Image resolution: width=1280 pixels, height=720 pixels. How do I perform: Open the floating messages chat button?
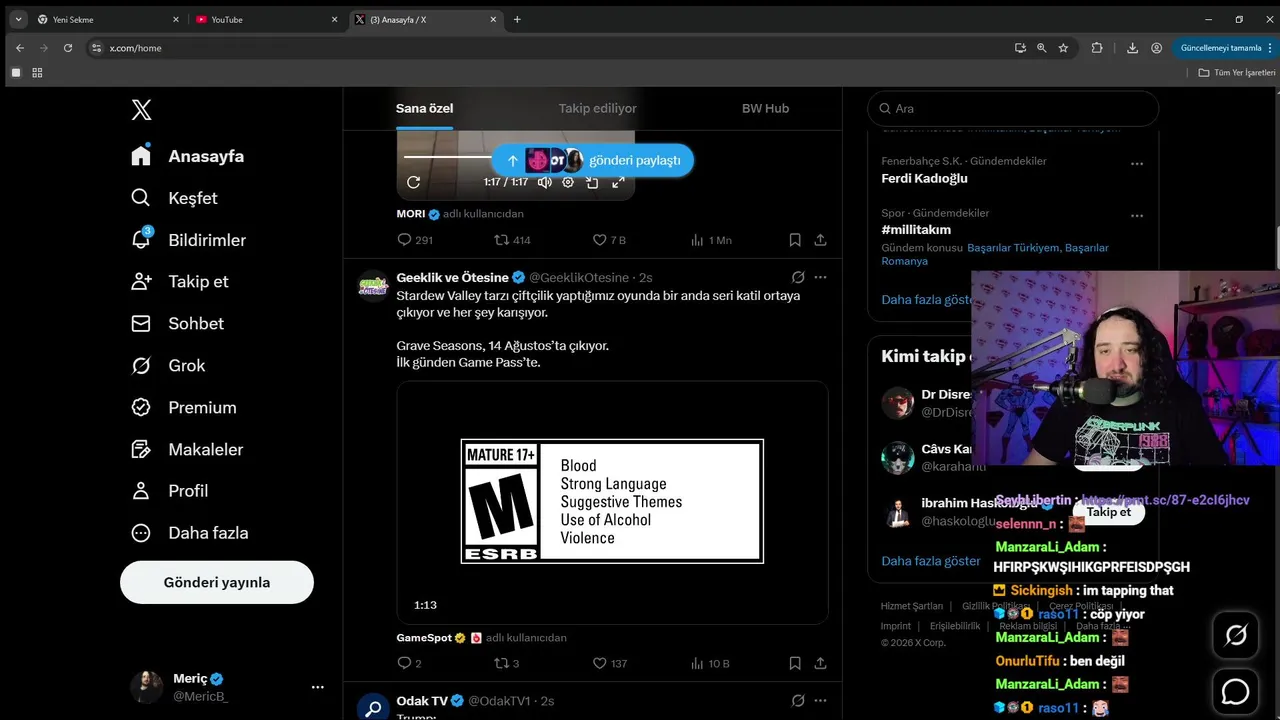tap(1236, 691)
